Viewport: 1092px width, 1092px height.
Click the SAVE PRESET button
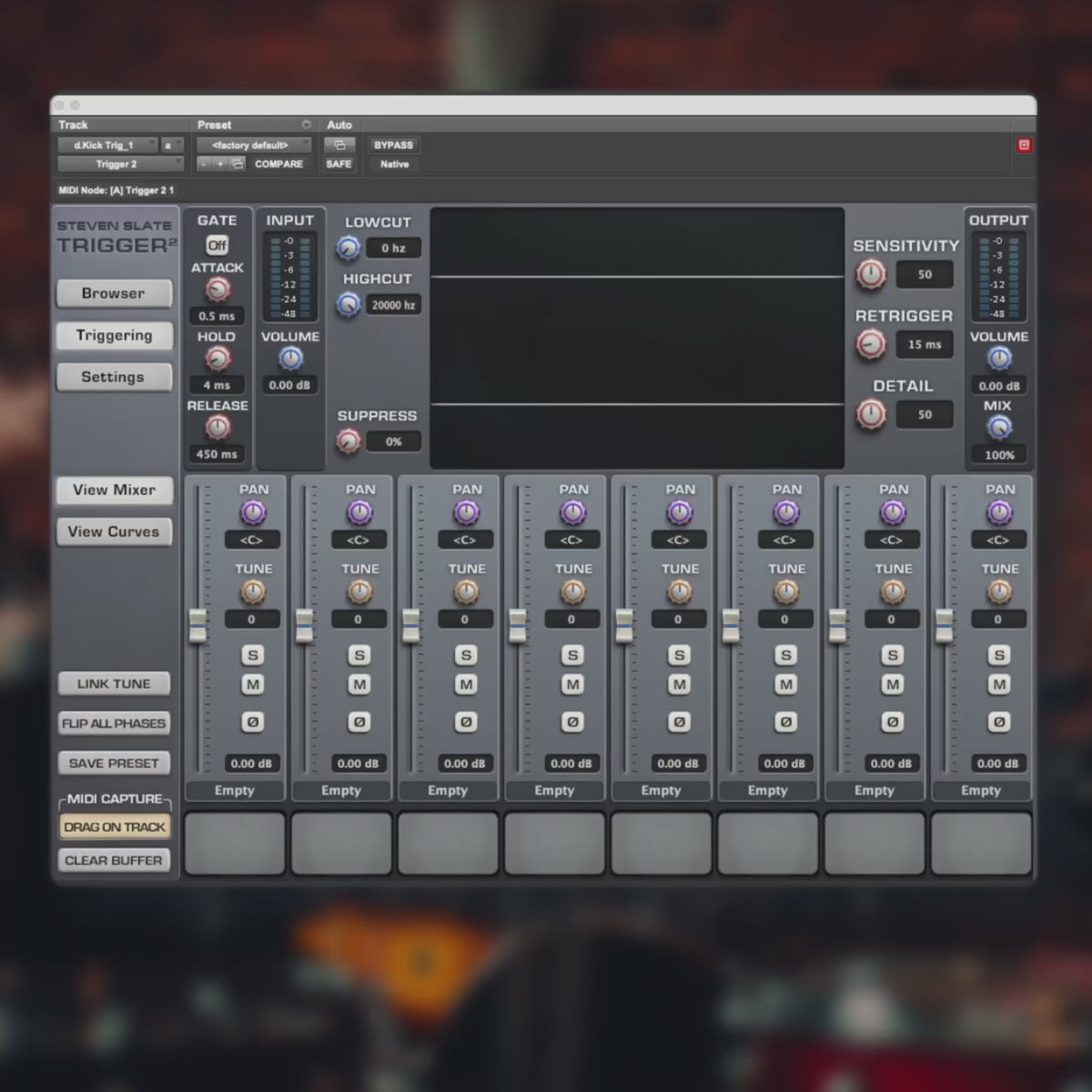(x=114, y=763)
